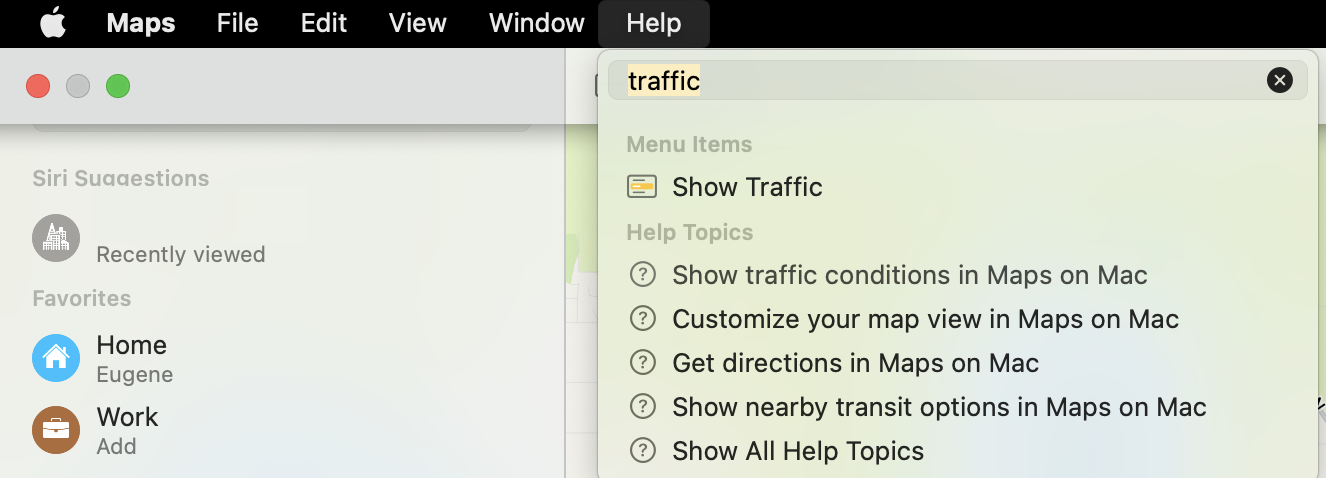Click the Show Traffic menu icon
Image resolution: width=1326 pixels, height=478 pixels.
[642, 187]
